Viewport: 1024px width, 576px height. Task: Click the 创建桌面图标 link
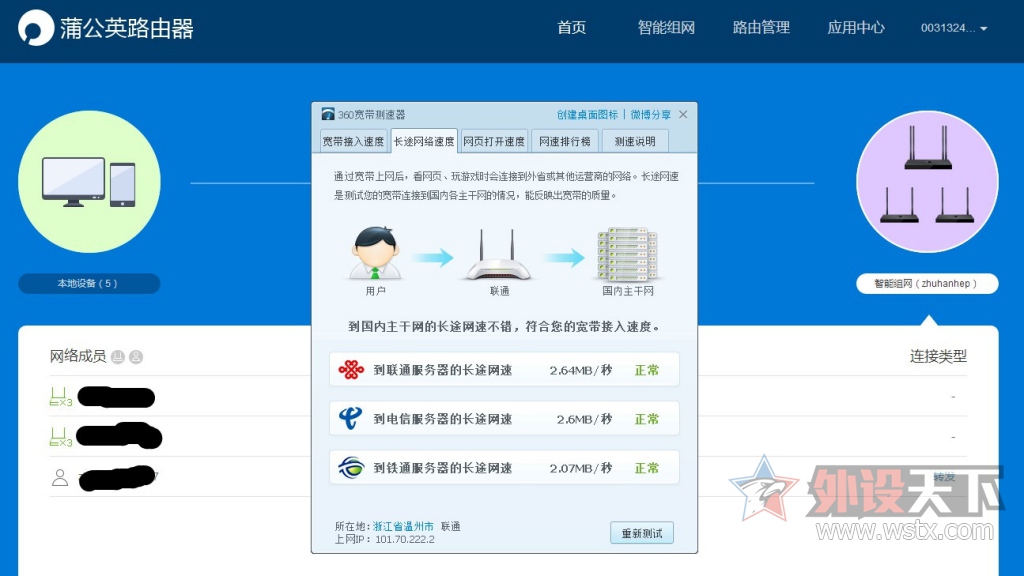click(x=587, y=114)
